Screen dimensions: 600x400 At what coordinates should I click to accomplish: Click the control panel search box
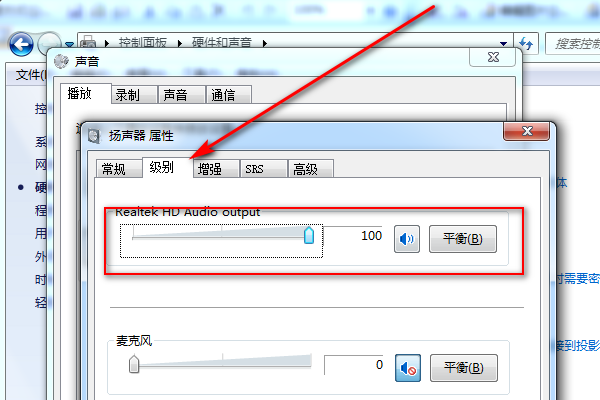(x=573, y=44)
